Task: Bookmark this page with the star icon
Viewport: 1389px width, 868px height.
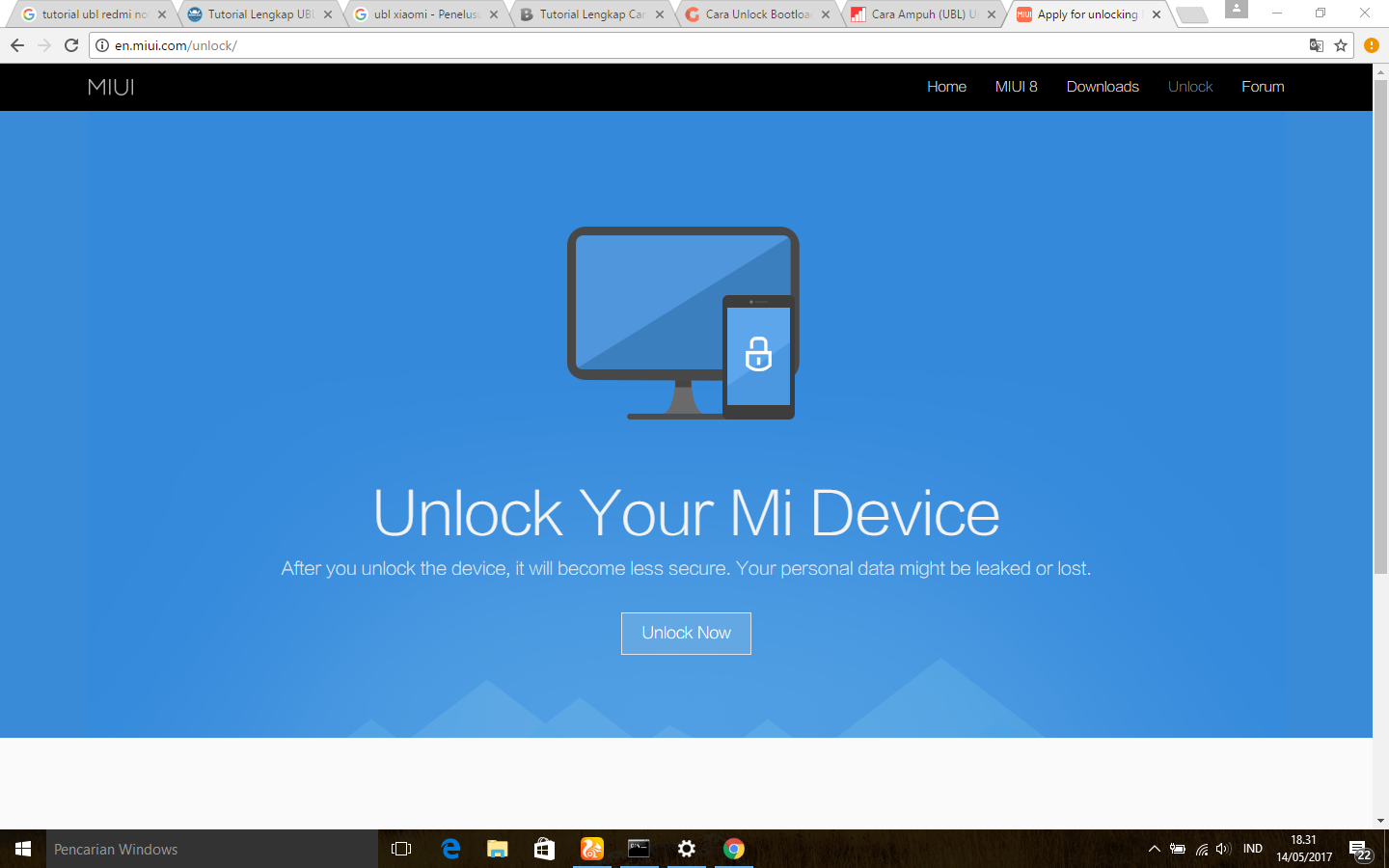Action: pos(1341,45)
